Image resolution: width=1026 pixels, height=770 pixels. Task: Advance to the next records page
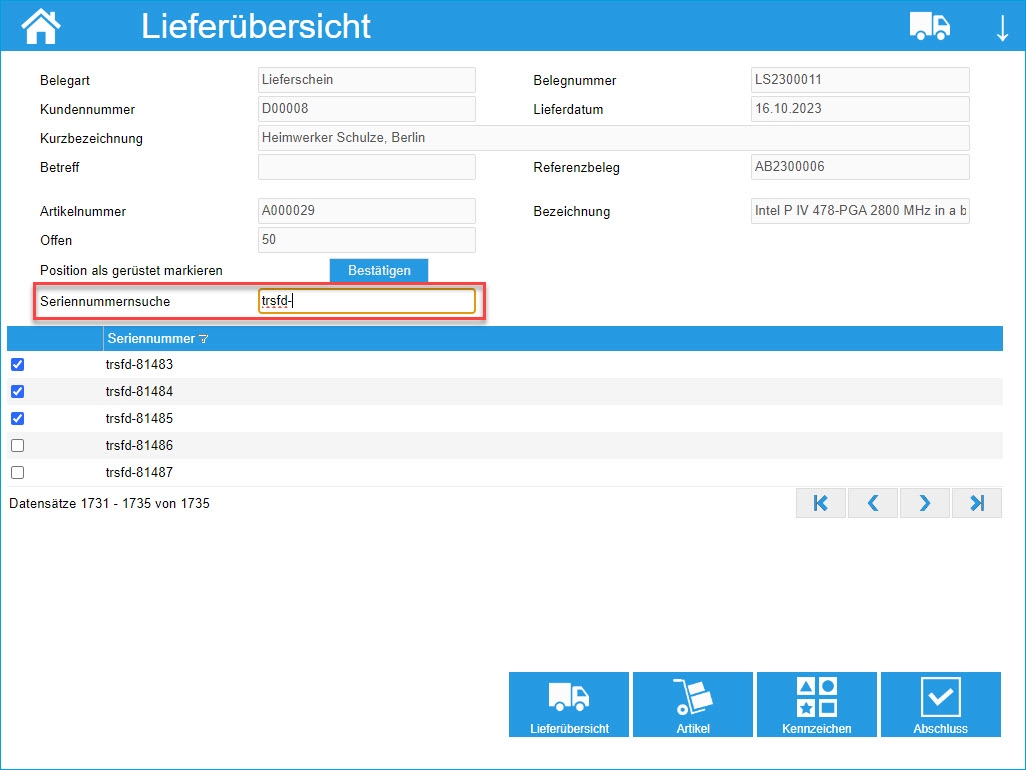[924, 502]
